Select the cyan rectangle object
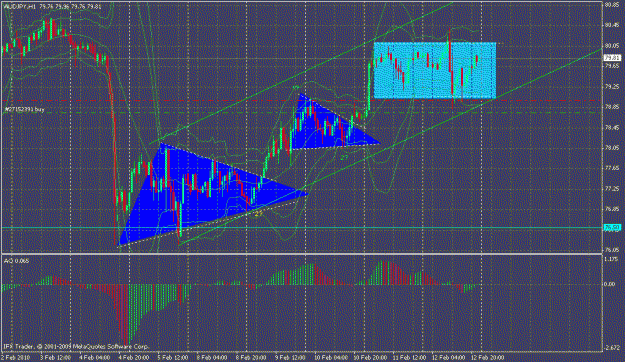 pos(434,70)
